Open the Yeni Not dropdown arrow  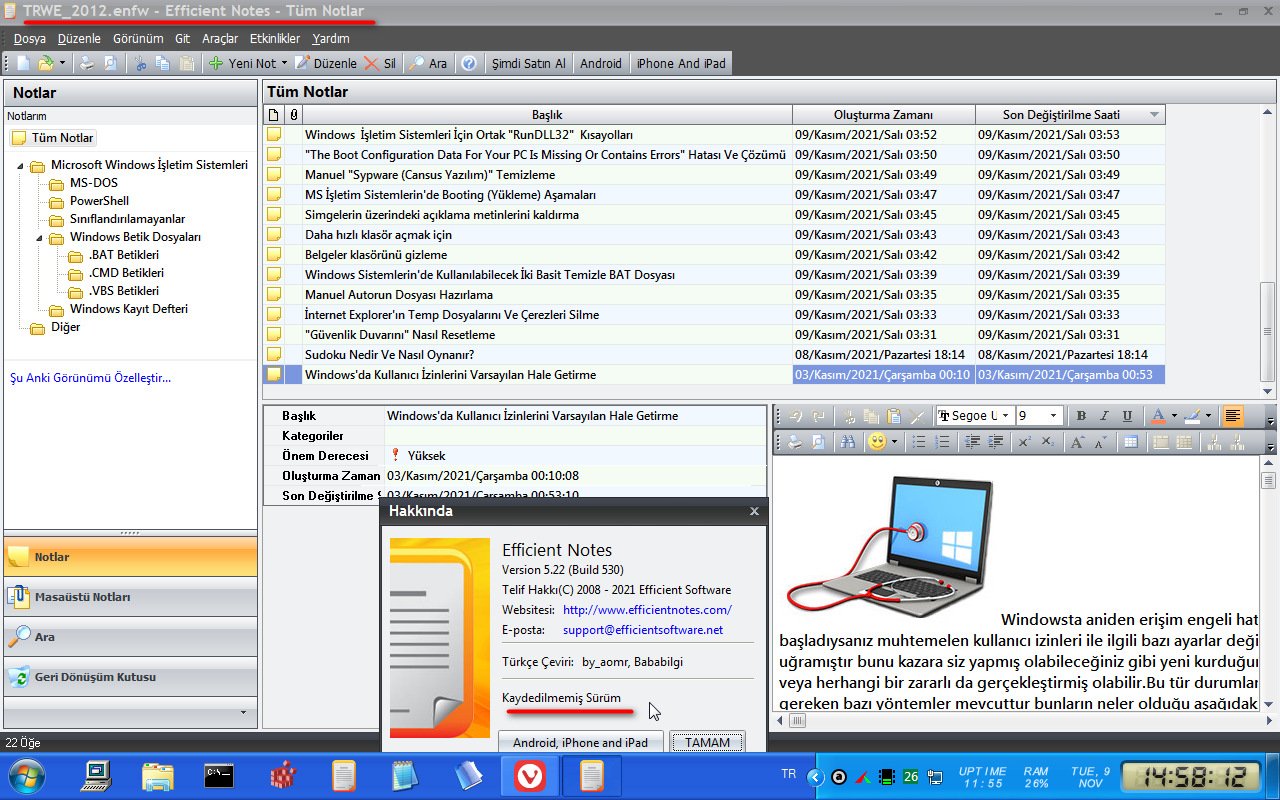(284, 63)
